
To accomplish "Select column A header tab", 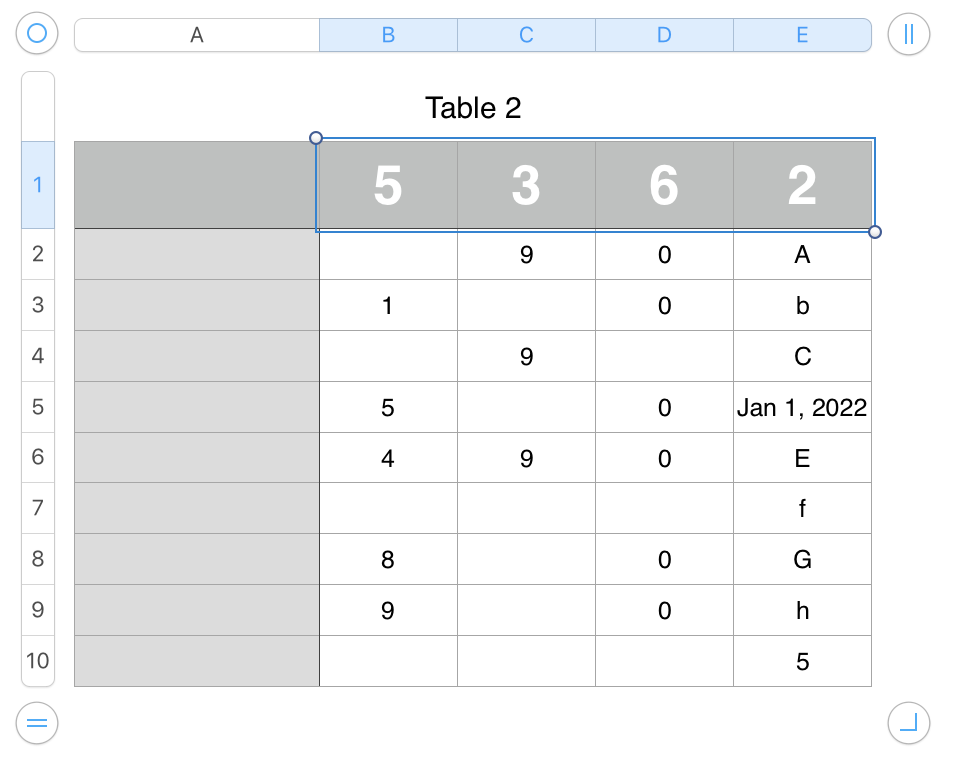I will pyautogui.click(x=197, y=35).
